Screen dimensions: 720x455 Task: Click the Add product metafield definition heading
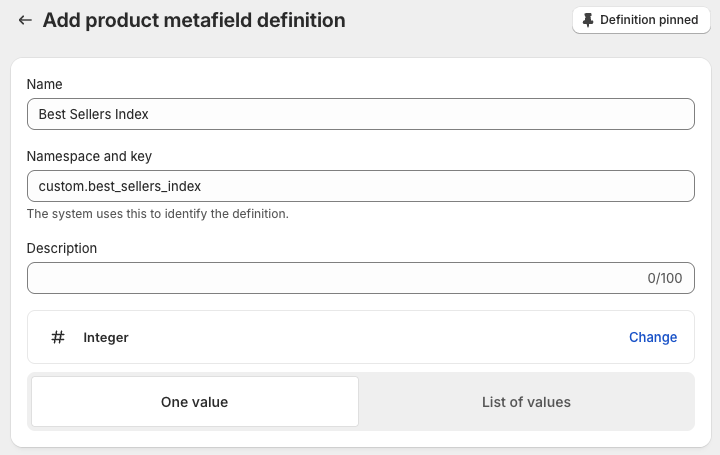pyautogui.click(x=194, y=20)
